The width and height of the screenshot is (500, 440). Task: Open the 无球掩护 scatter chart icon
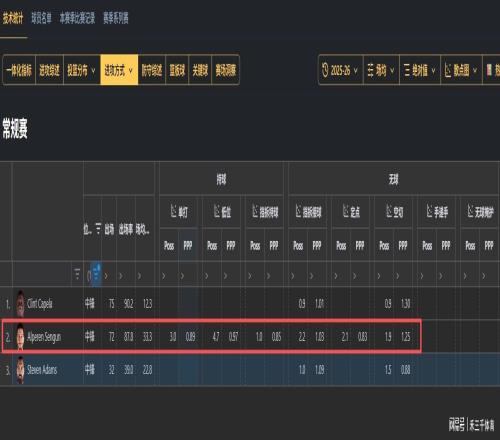click(470, 211)
